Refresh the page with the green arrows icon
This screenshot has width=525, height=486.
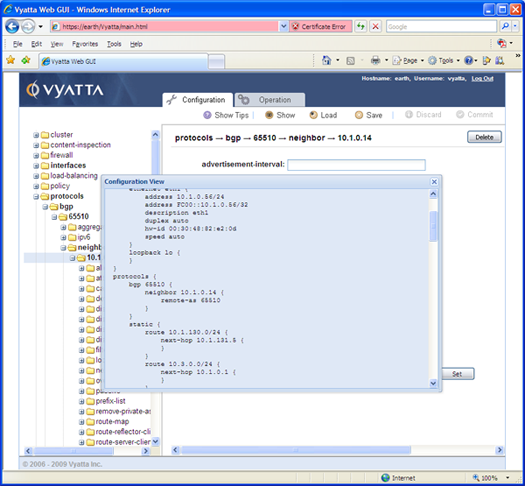pyautogui.click(x=361, y=26)
